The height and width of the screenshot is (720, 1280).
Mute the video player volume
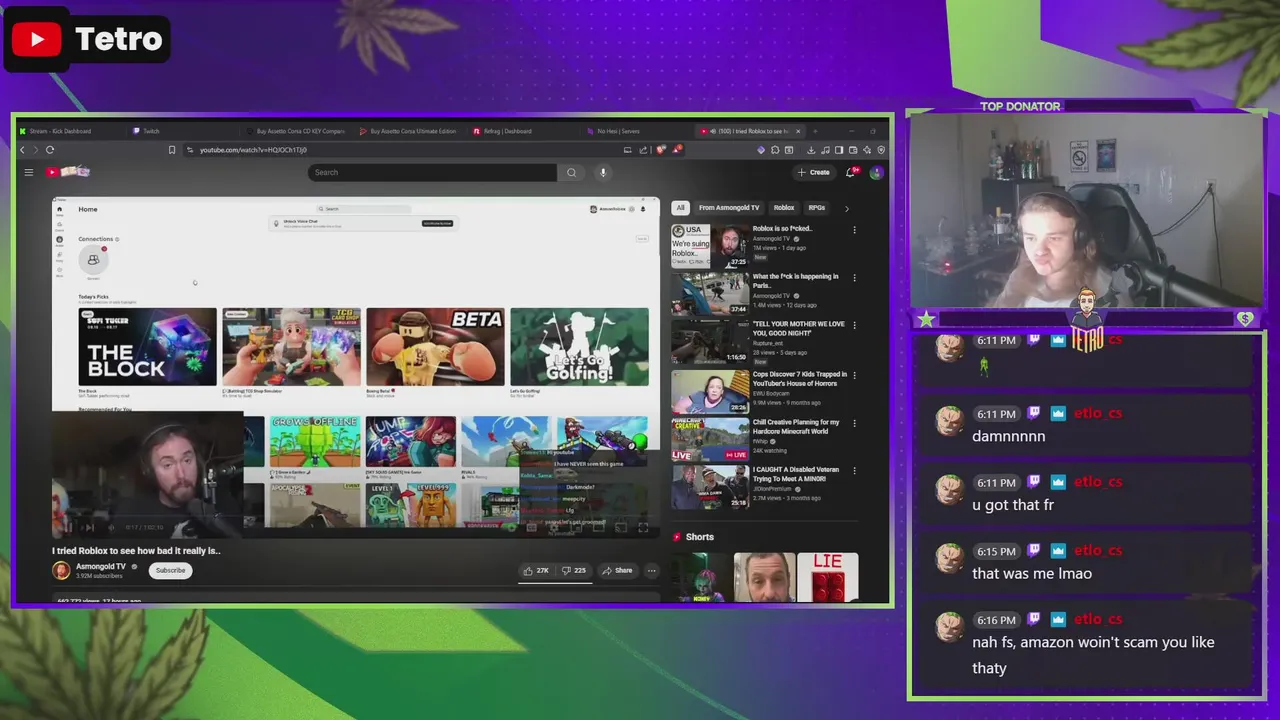tap(110, 527)
